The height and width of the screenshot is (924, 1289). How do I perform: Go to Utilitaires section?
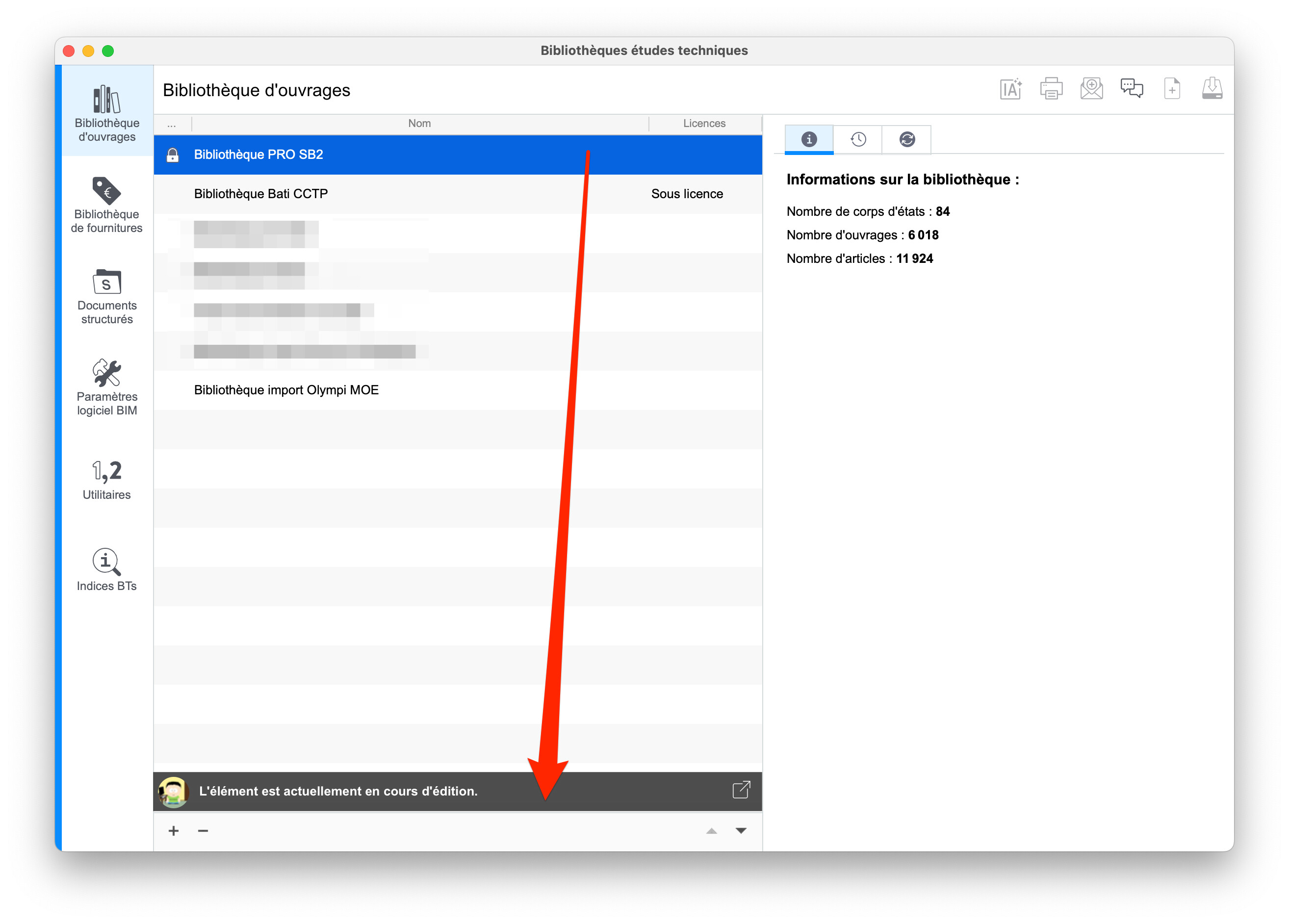tap(107, 480)
